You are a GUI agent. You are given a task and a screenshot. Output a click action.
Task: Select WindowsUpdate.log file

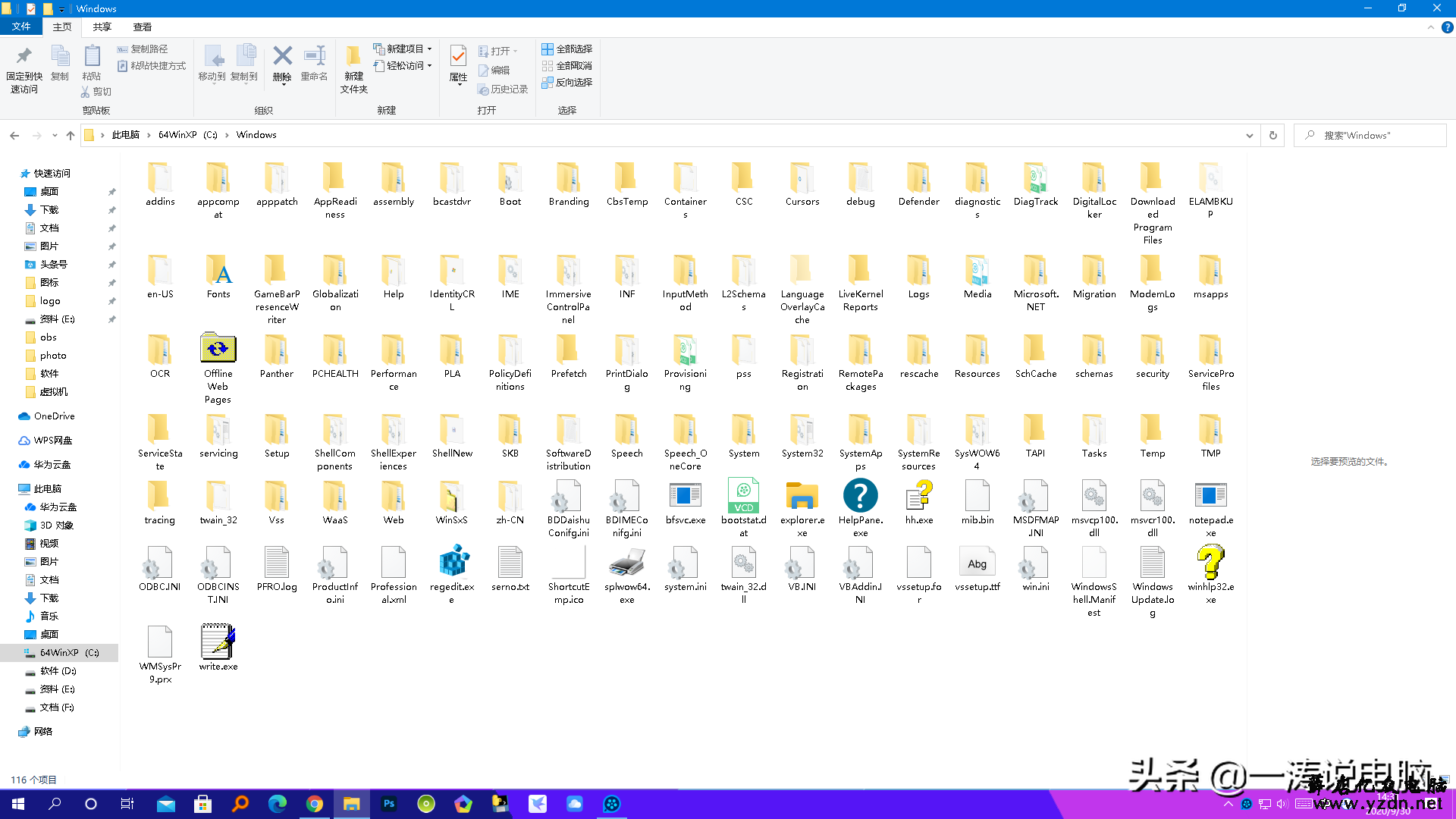pos(1153,582)
